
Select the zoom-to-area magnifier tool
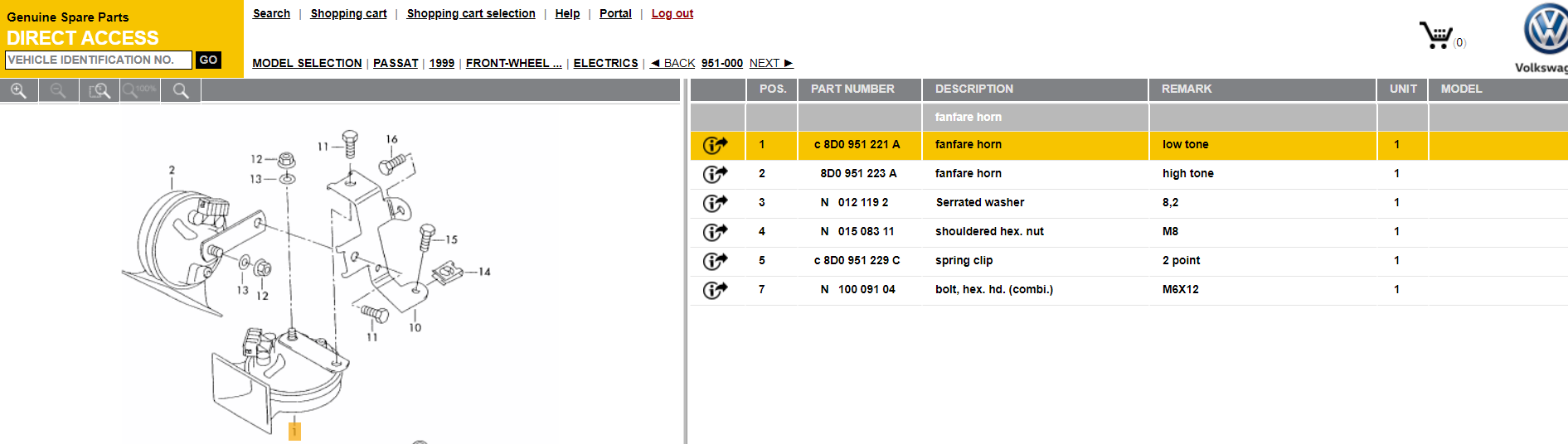tap(100, 90)
